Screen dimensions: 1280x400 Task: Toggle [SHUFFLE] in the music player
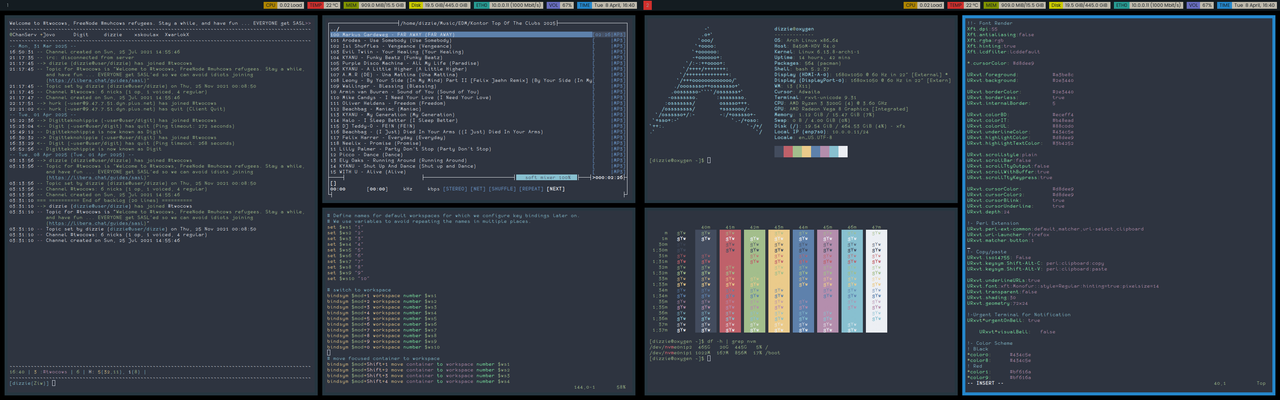(503, 188)
